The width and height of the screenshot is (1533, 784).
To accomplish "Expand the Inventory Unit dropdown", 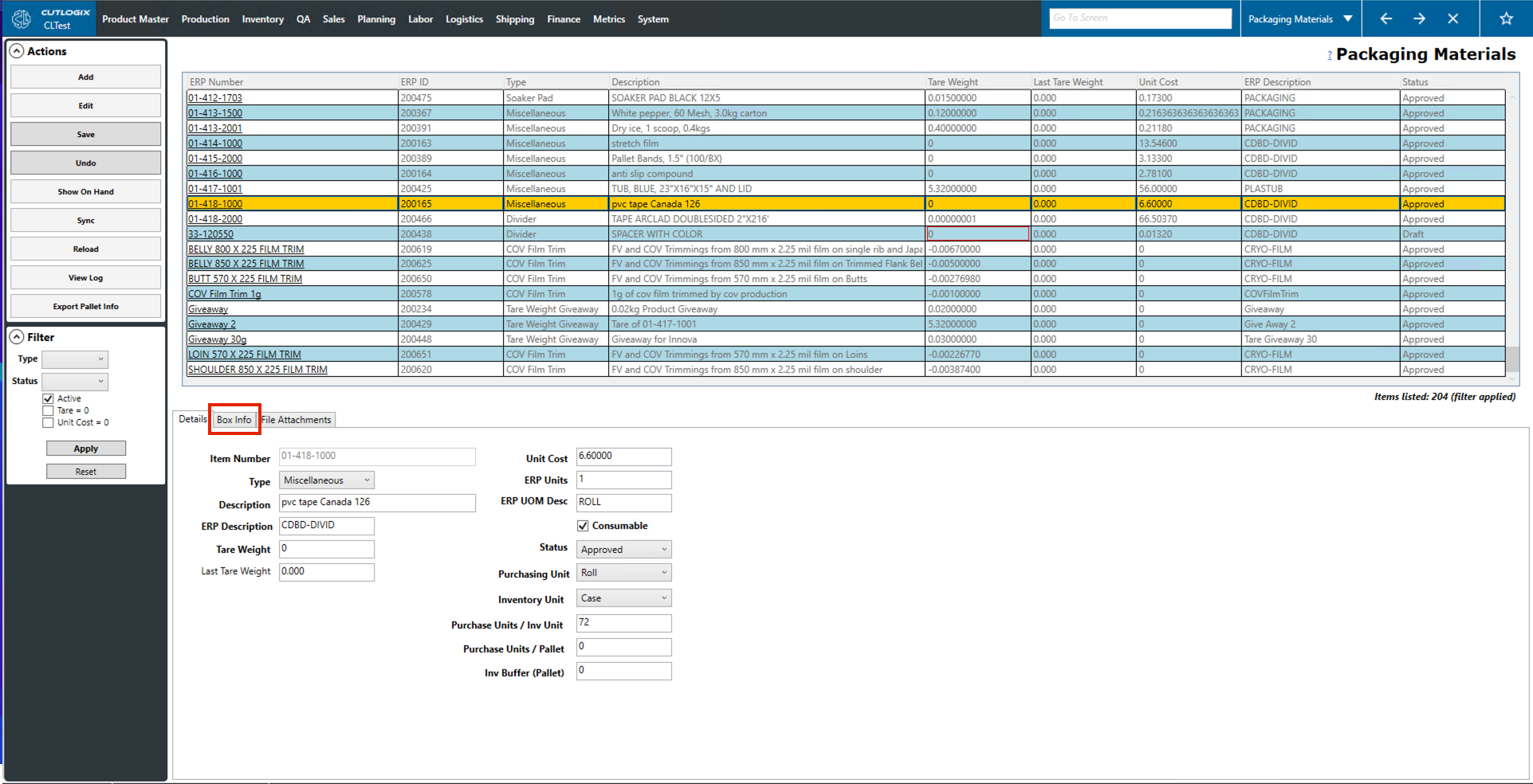I will click(x=623, y=598).
